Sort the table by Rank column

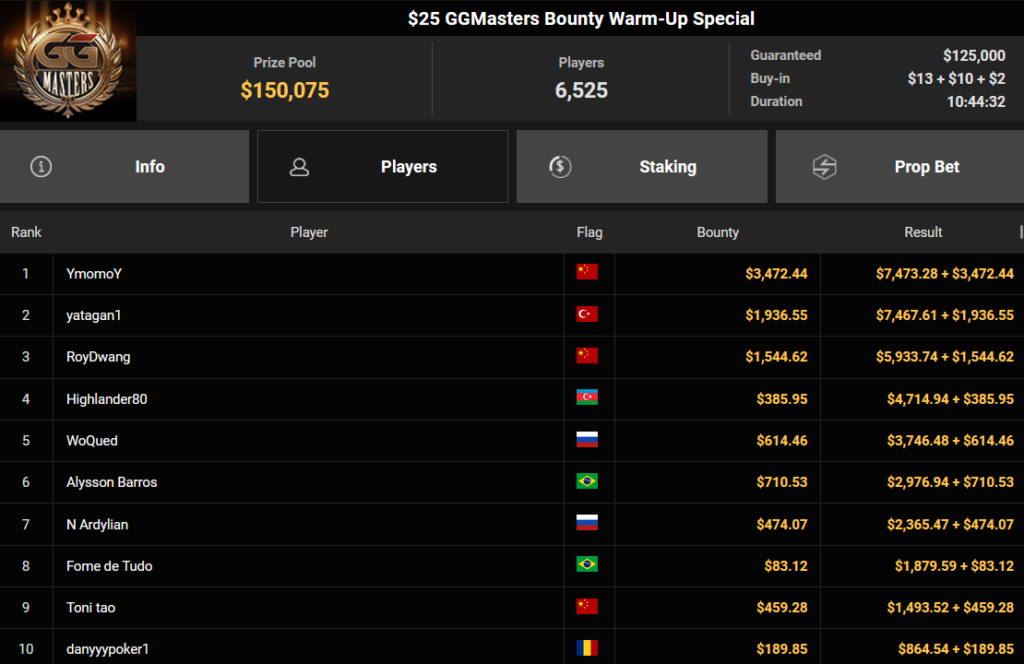pos(27,232)
